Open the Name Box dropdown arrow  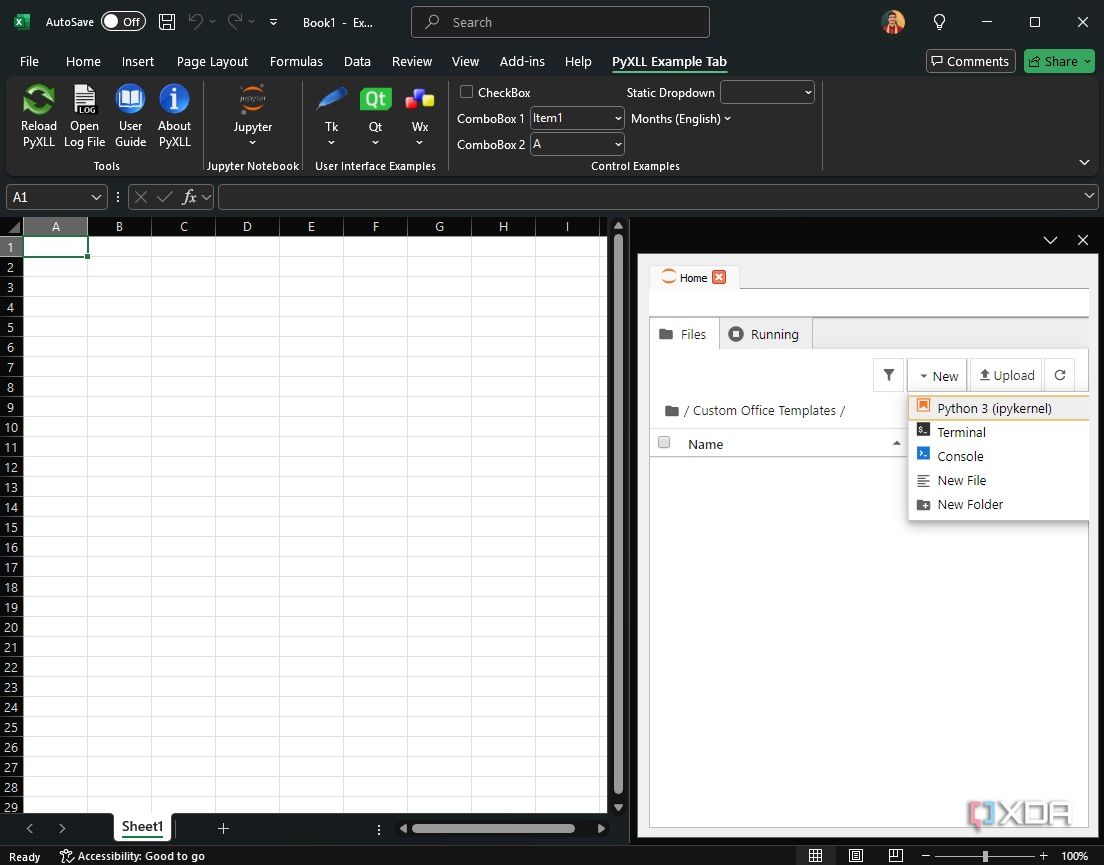96,197
